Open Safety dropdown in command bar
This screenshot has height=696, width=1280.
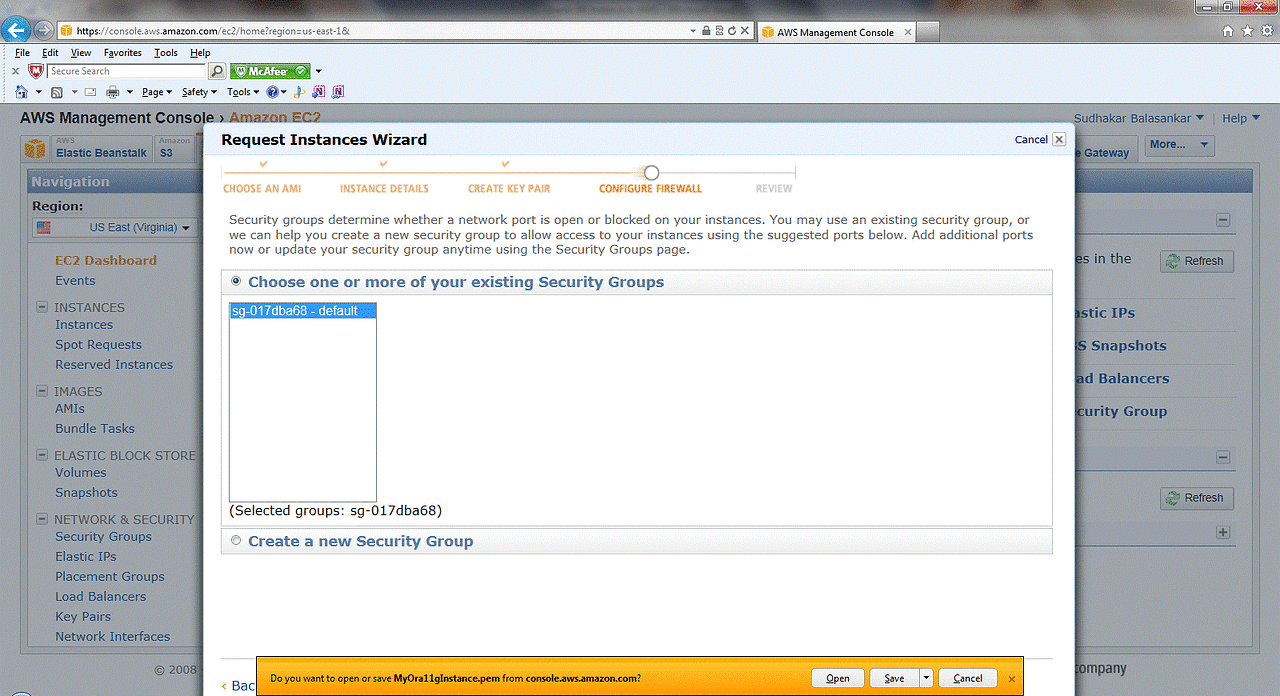pos(199,92)
